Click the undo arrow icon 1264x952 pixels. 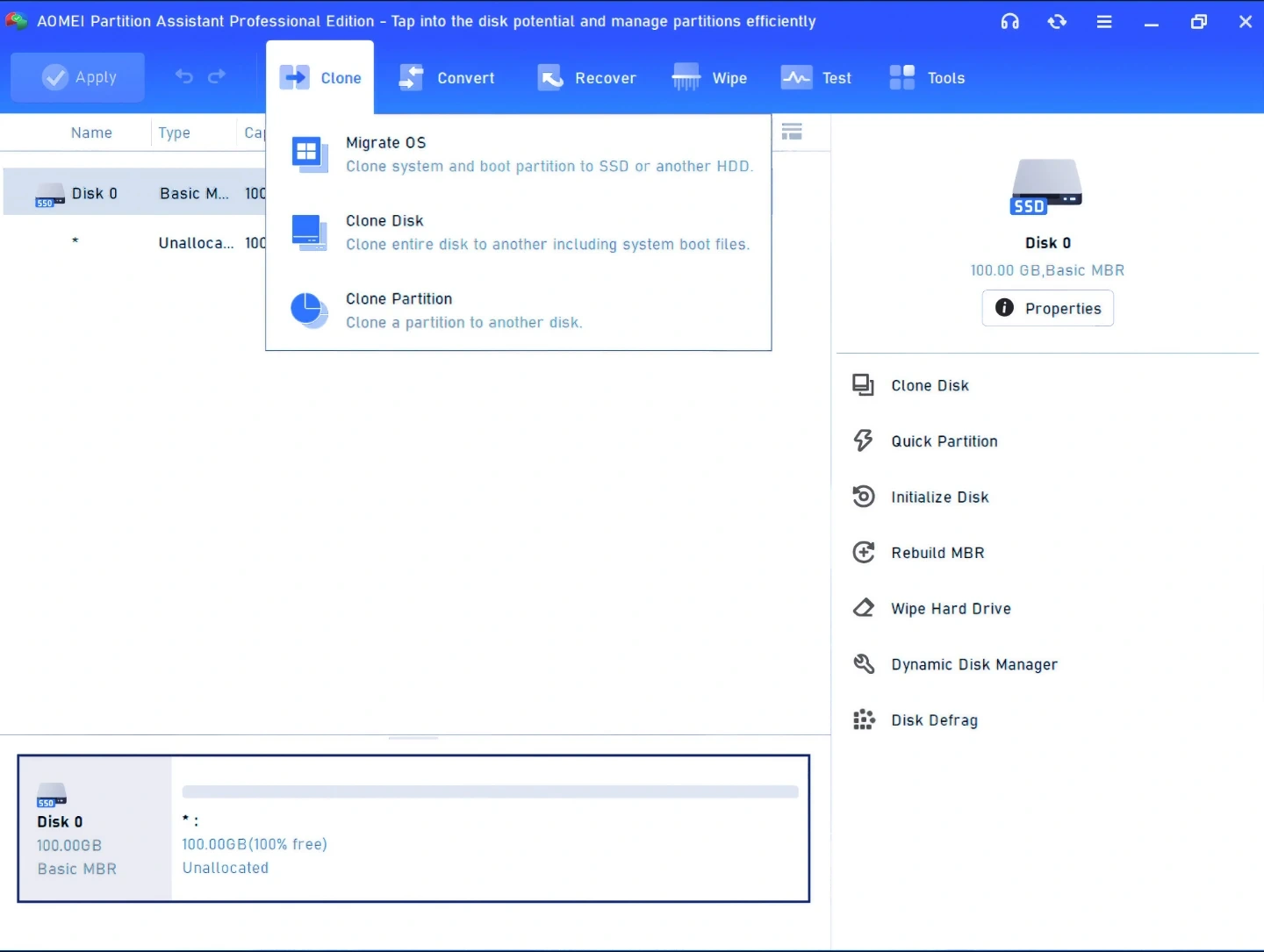click(183, 76)
